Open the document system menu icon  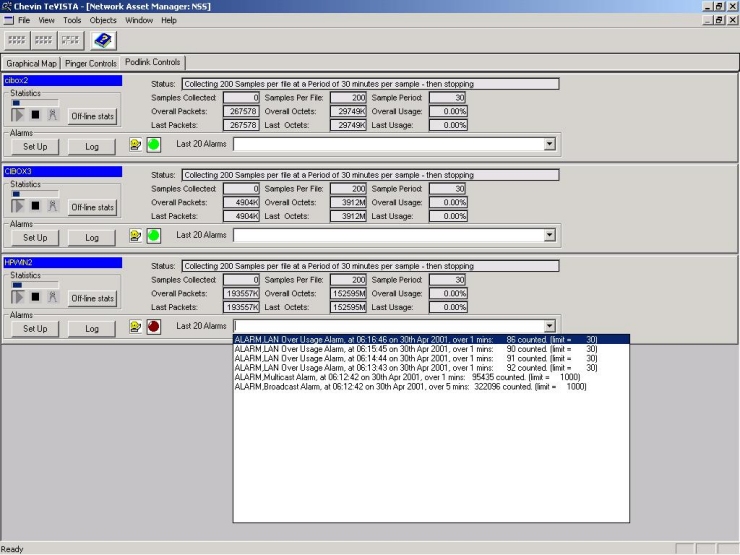pos(8,20)
